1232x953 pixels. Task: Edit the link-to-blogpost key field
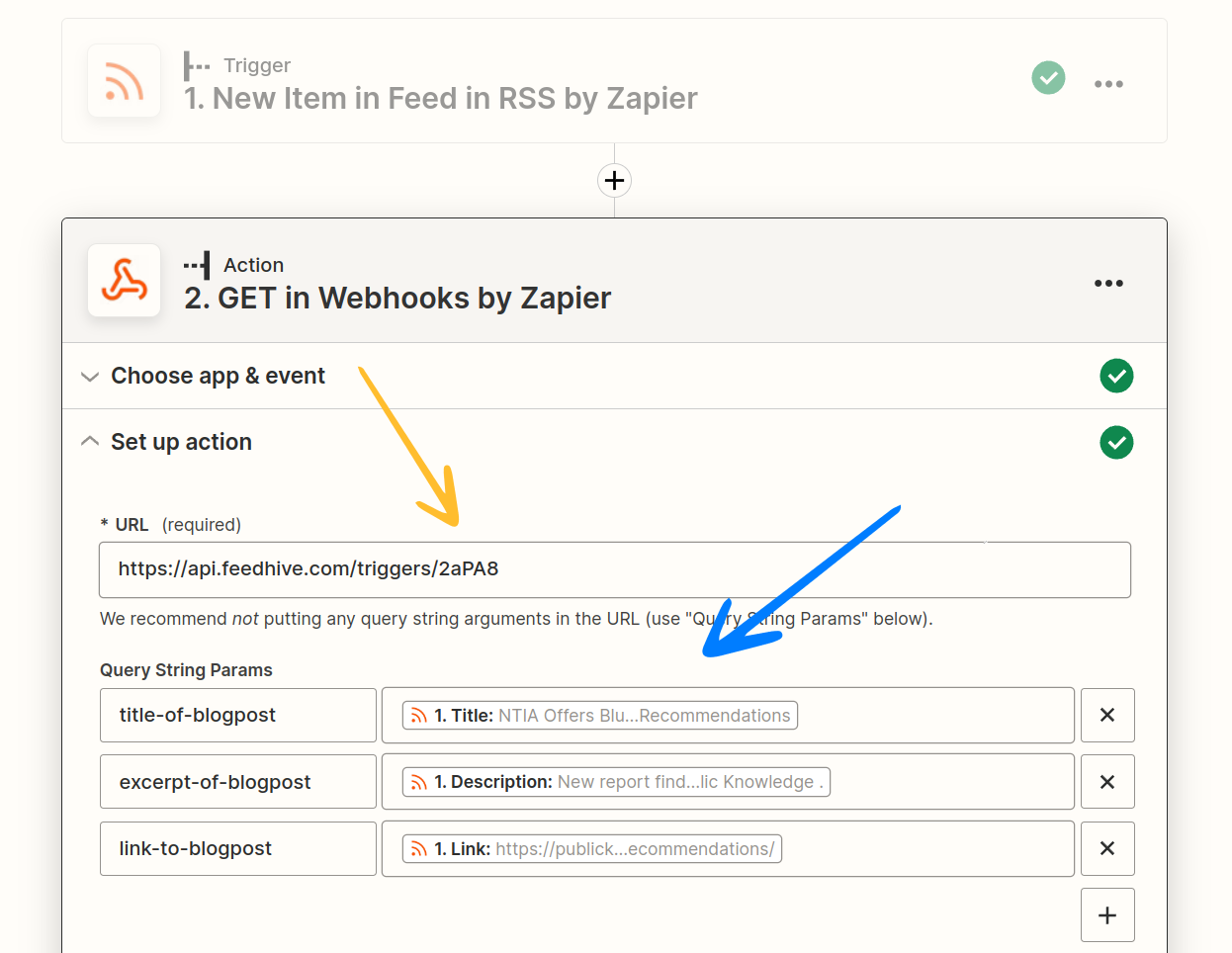pyautogui.click(x=237, y=848)
